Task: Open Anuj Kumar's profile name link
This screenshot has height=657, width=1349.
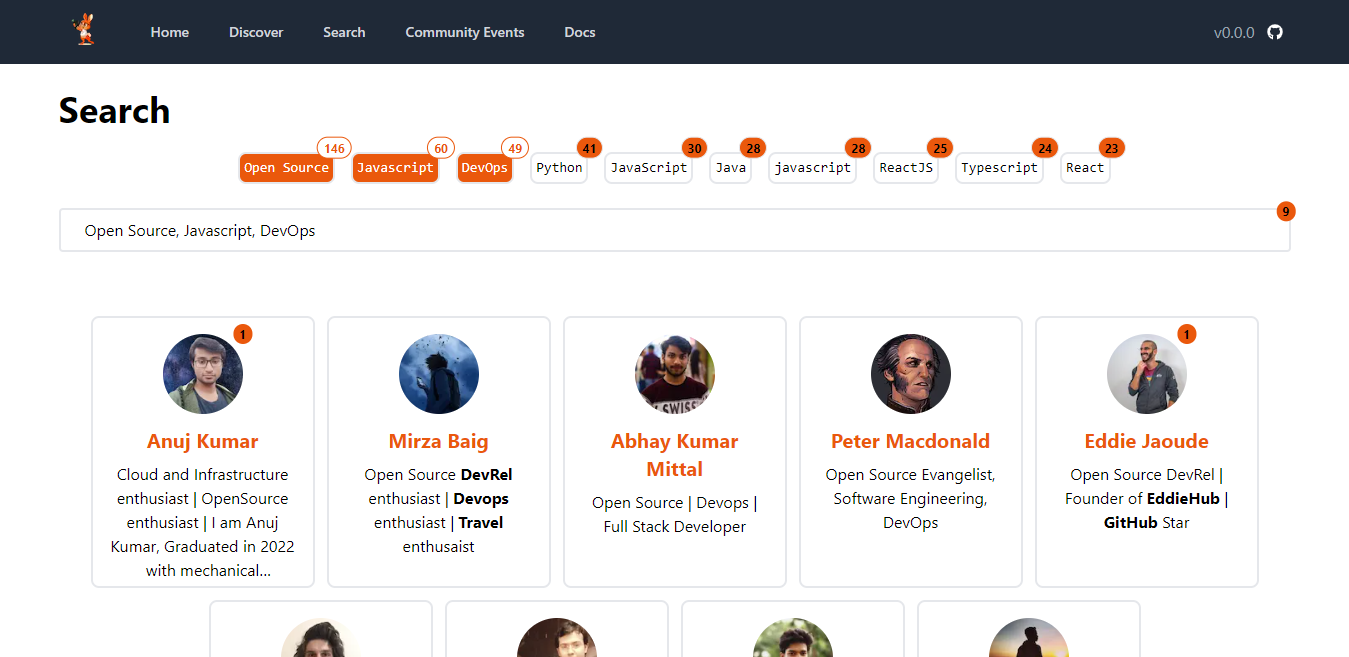Action: tap(203, 441)
